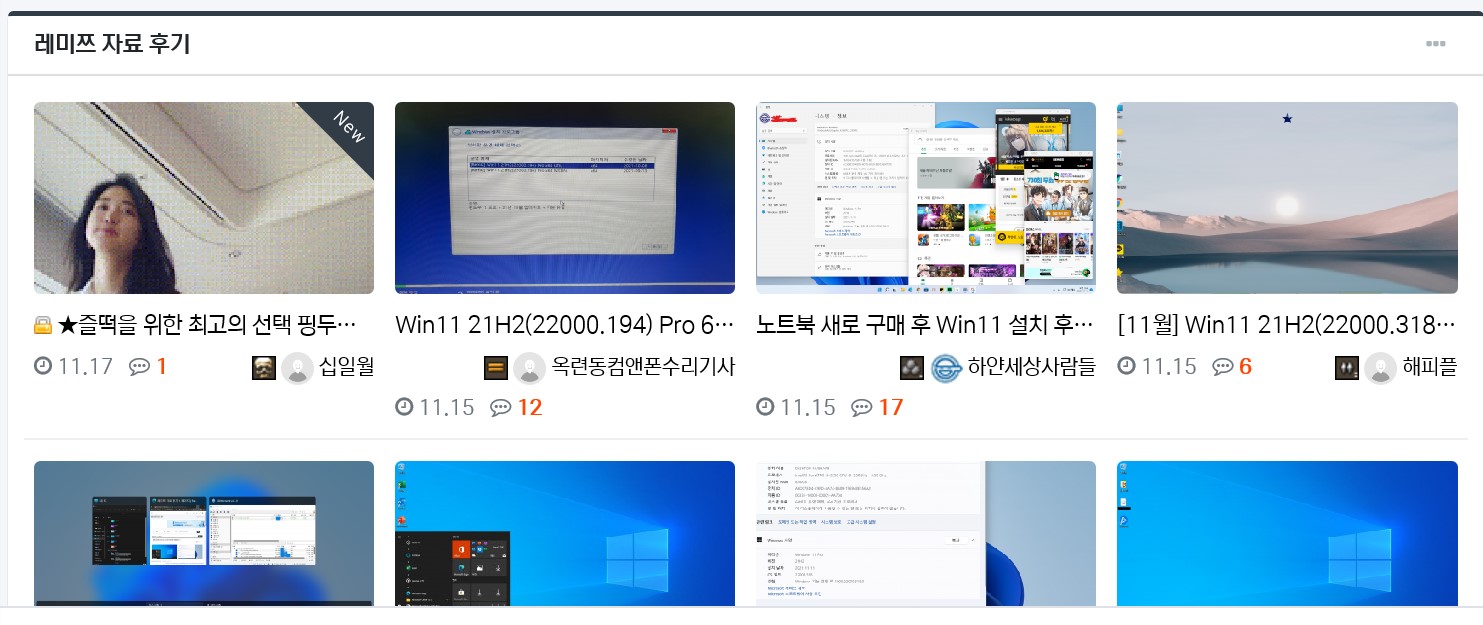Open the 노트북 새로 구매 후 Win11 post title

[x=925, y=325]
